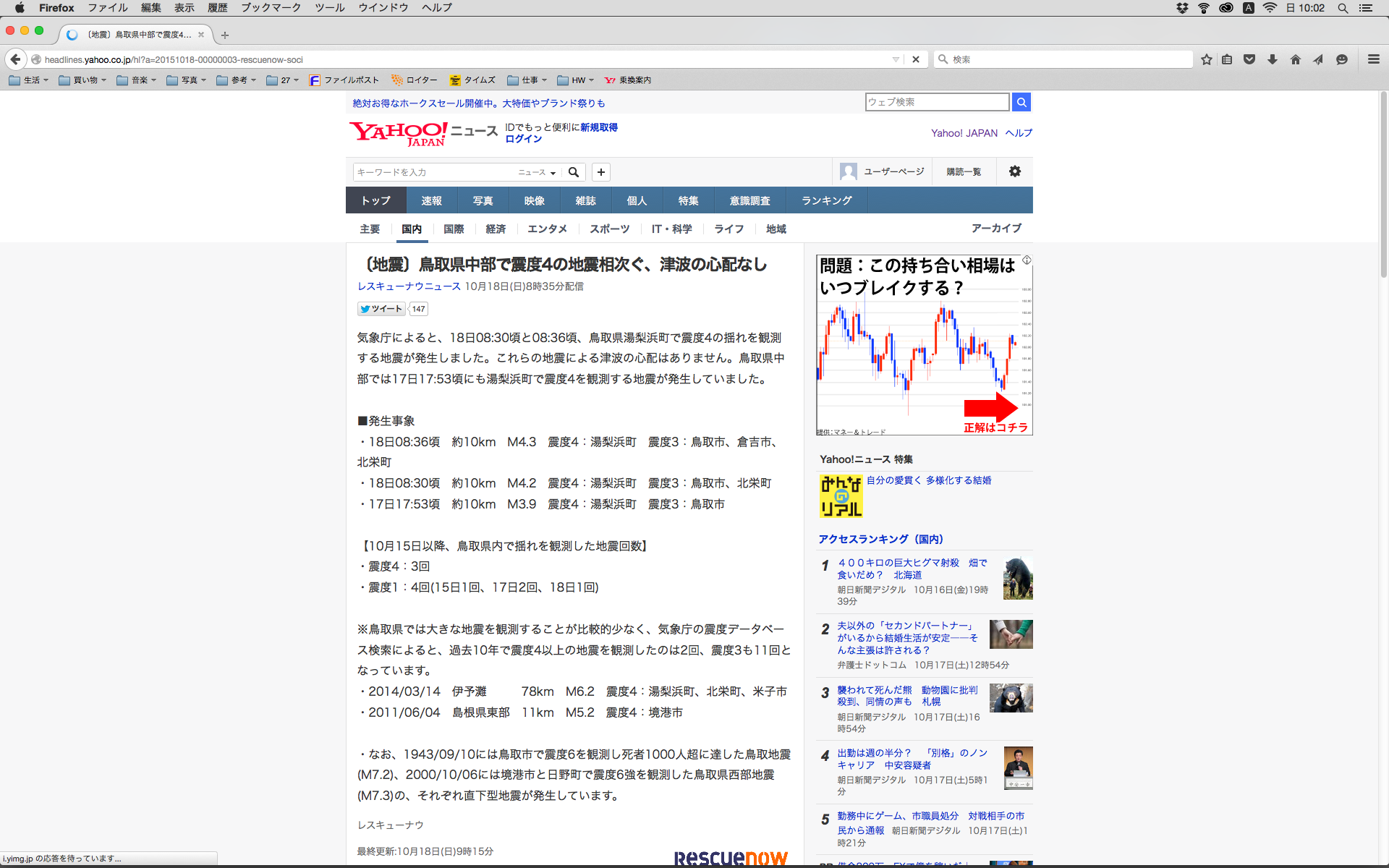Open the Firefox downloads arrow
The height and width of the screenshot is (868, 1389).
tap(1272, 59)
